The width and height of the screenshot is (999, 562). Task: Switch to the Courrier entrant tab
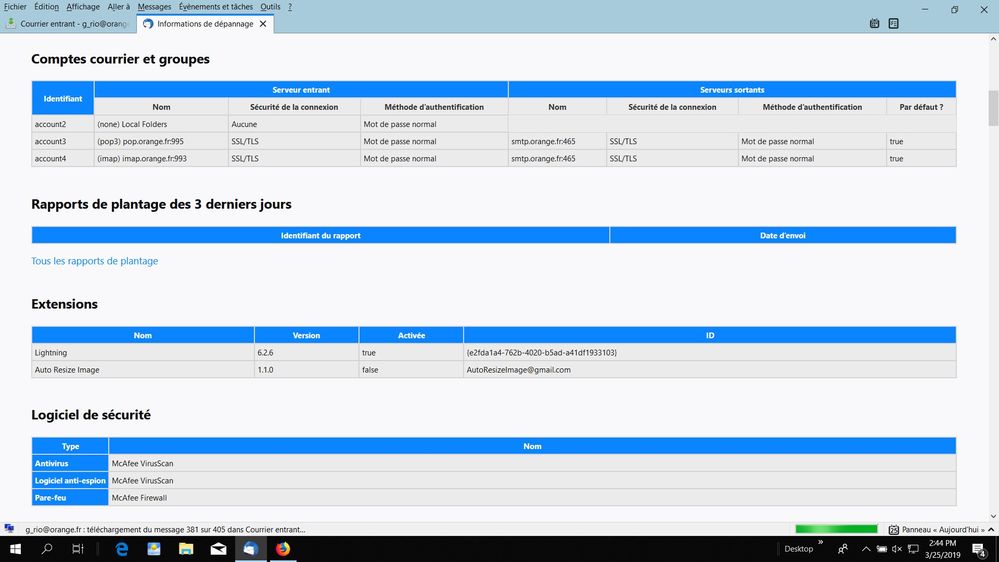[68, 24]
